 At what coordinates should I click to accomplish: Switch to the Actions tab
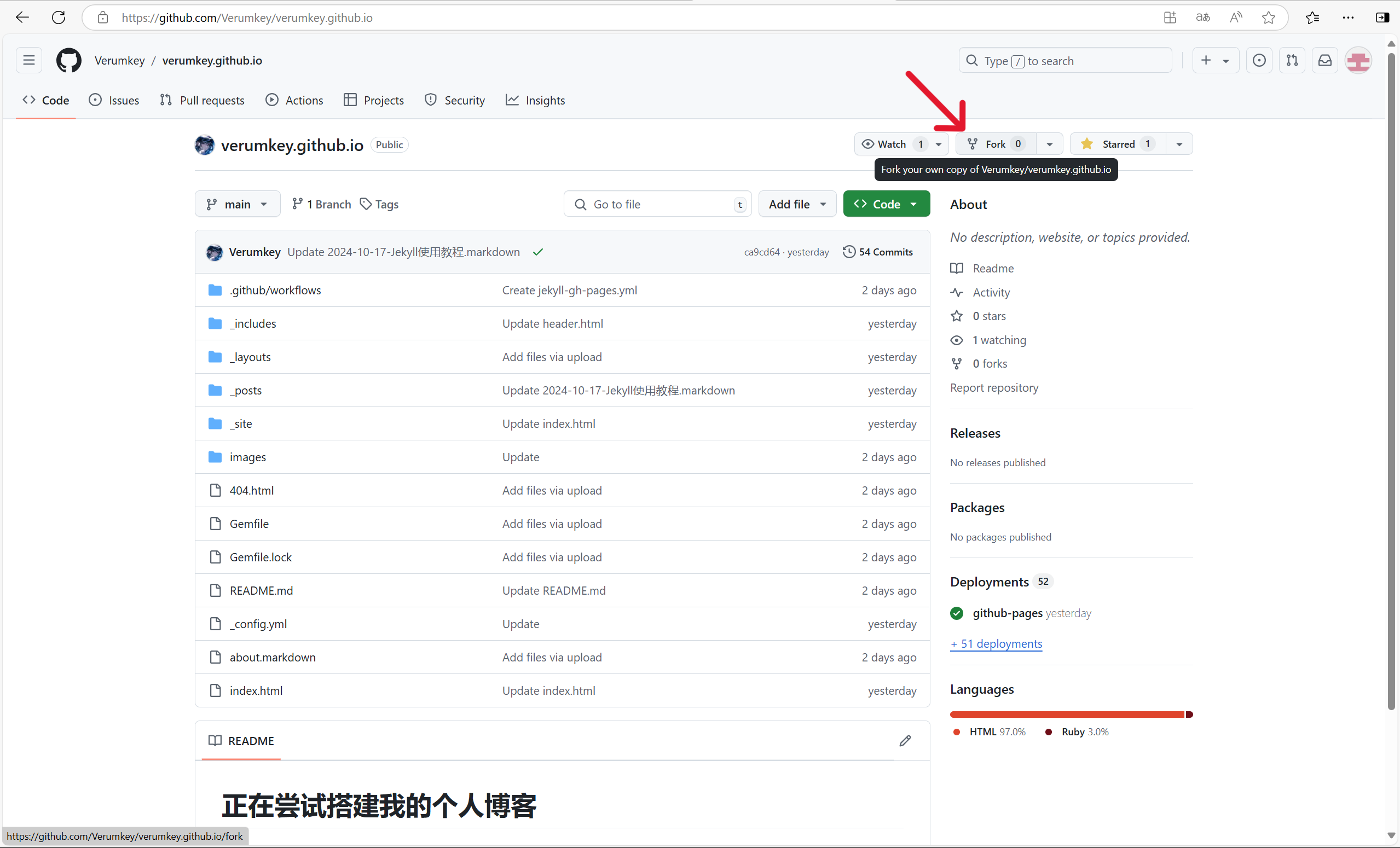click(x=294, y=101)
